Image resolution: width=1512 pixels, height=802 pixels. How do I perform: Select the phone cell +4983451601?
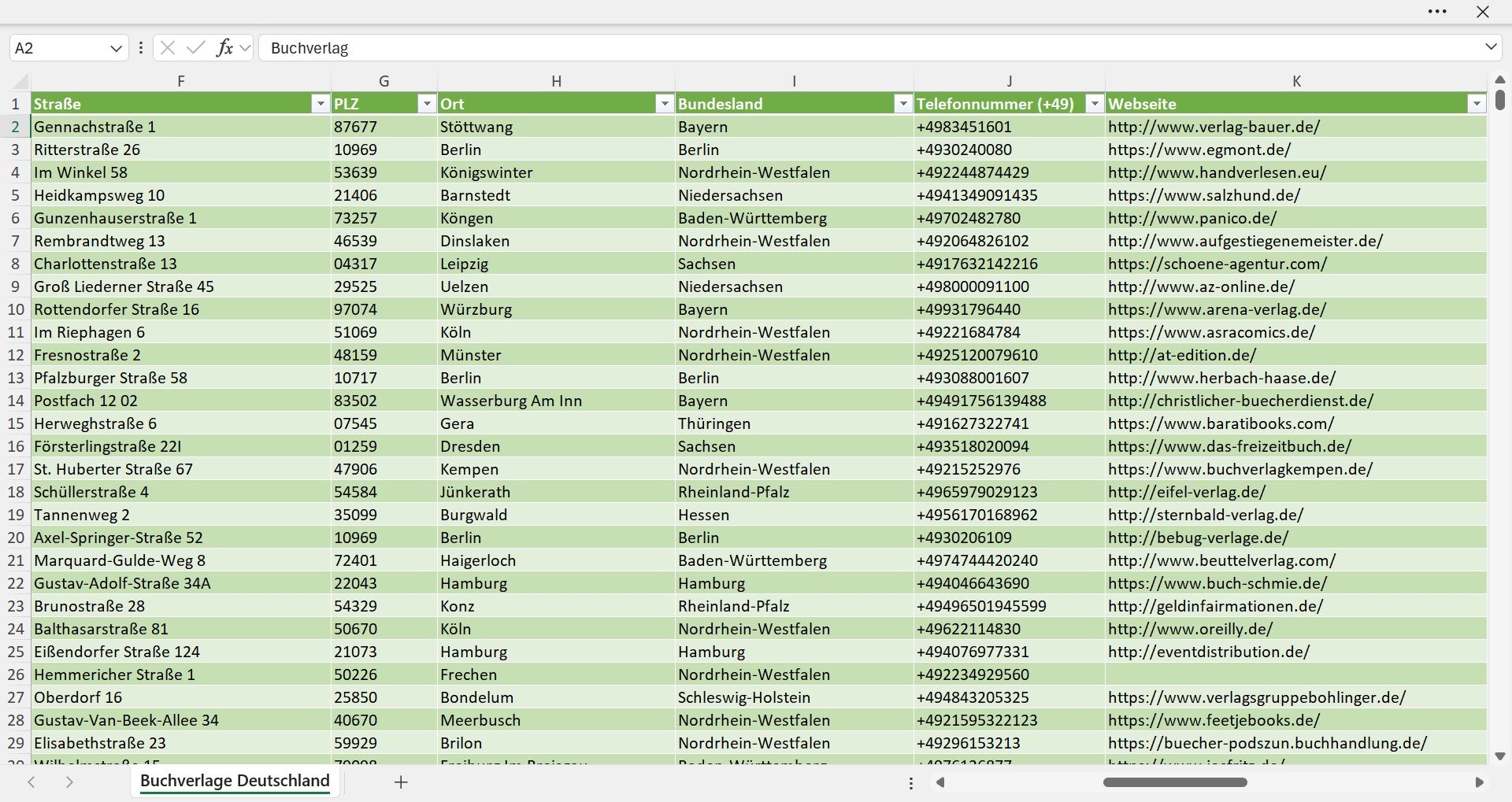[1009, 127]
